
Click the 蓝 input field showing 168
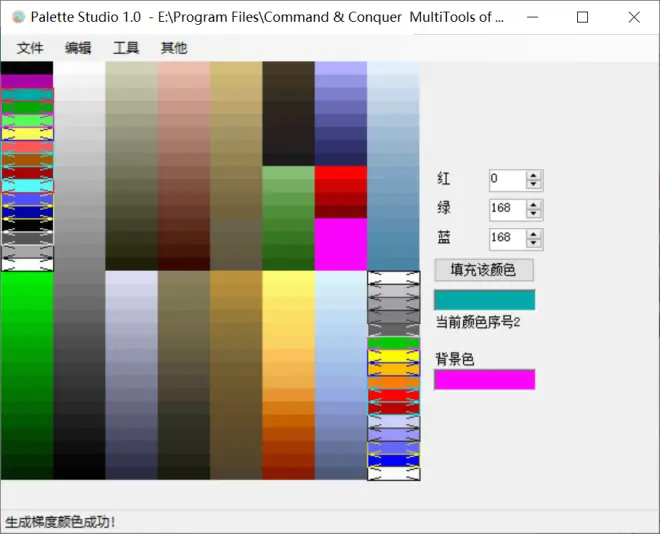tap(508, 239)
